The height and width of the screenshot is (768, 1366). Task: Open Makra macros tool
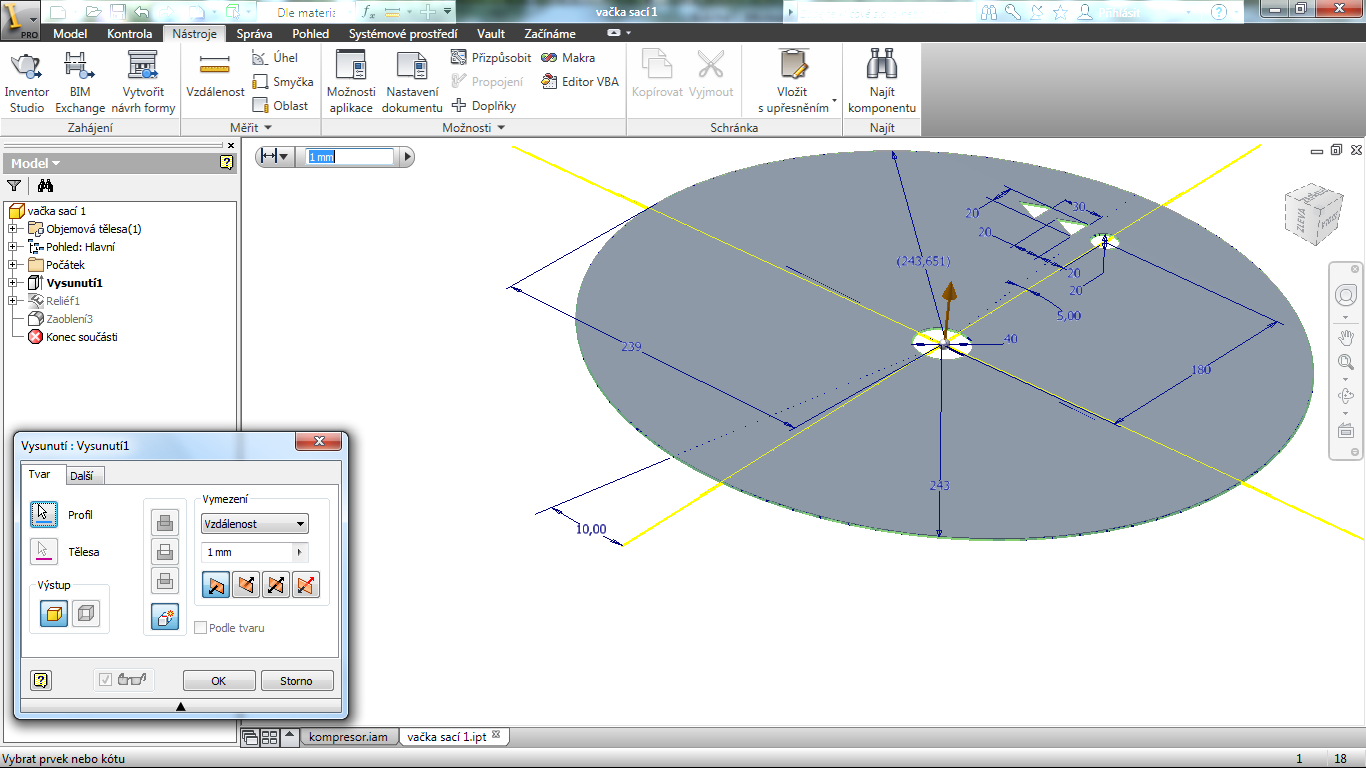click(x=568, y=58)
